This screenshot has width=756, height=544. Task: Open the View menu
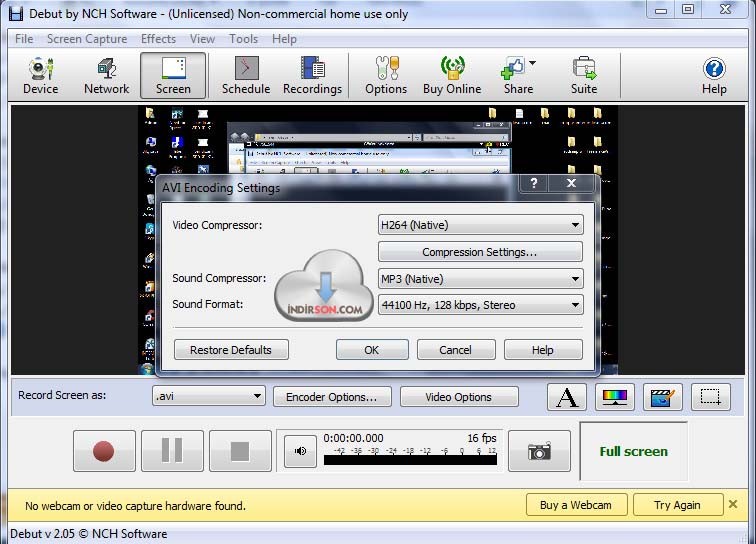202,39
